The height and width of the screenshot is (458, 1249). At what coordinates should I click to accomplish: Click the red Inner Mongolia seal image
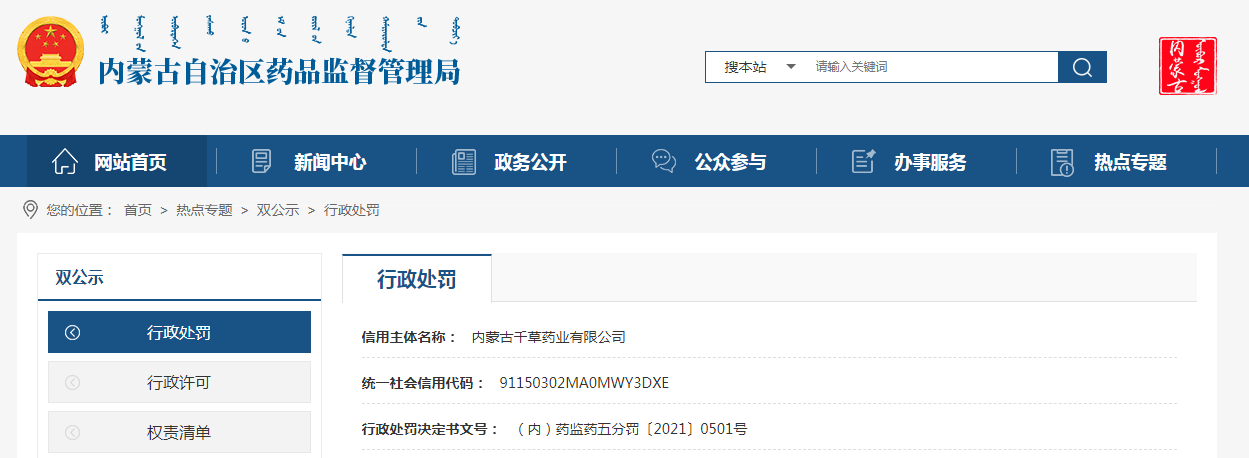pos(1187,66)
